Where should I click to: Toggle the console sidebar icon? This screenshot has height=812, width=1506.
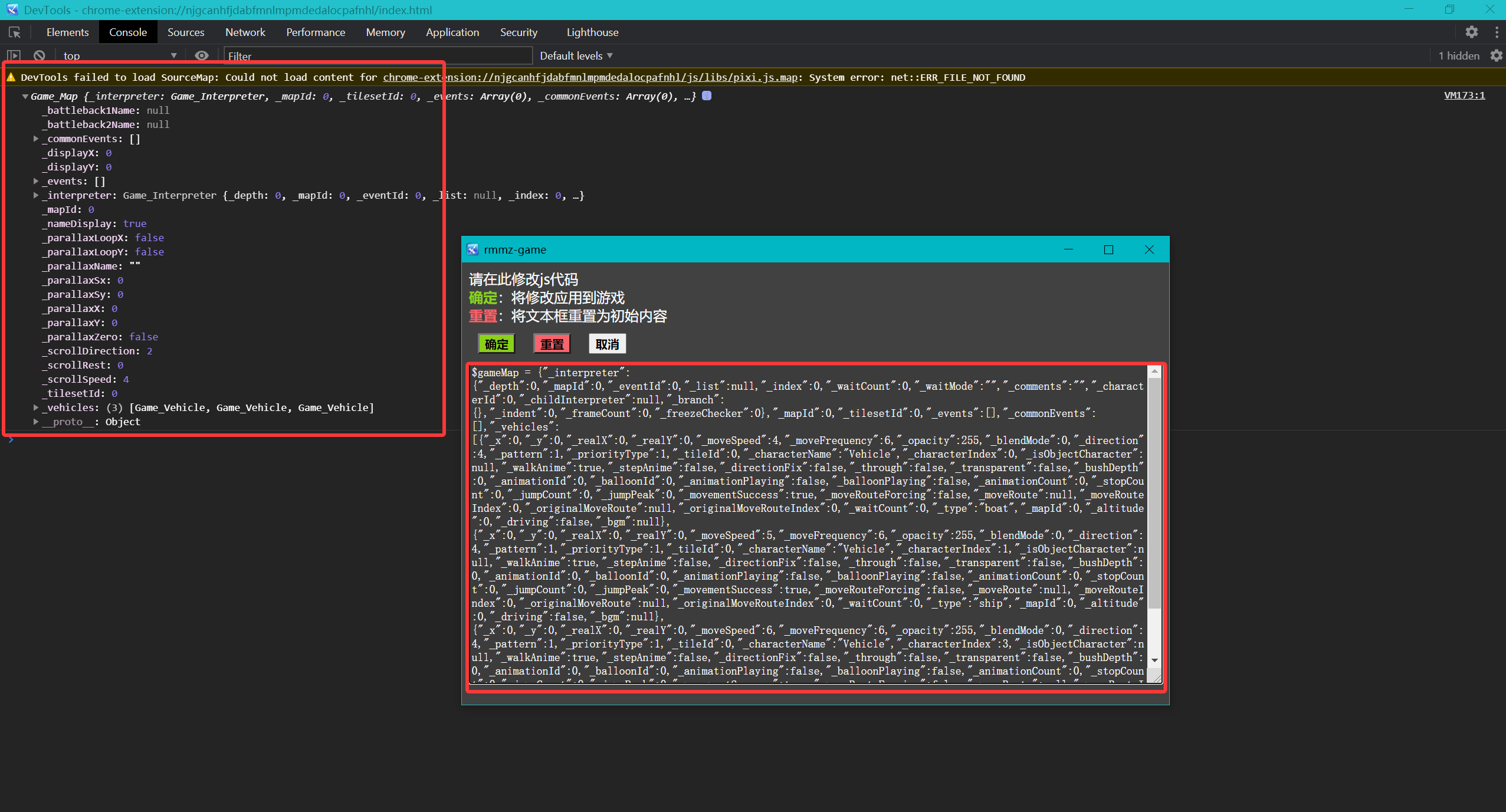coord(14,55)
